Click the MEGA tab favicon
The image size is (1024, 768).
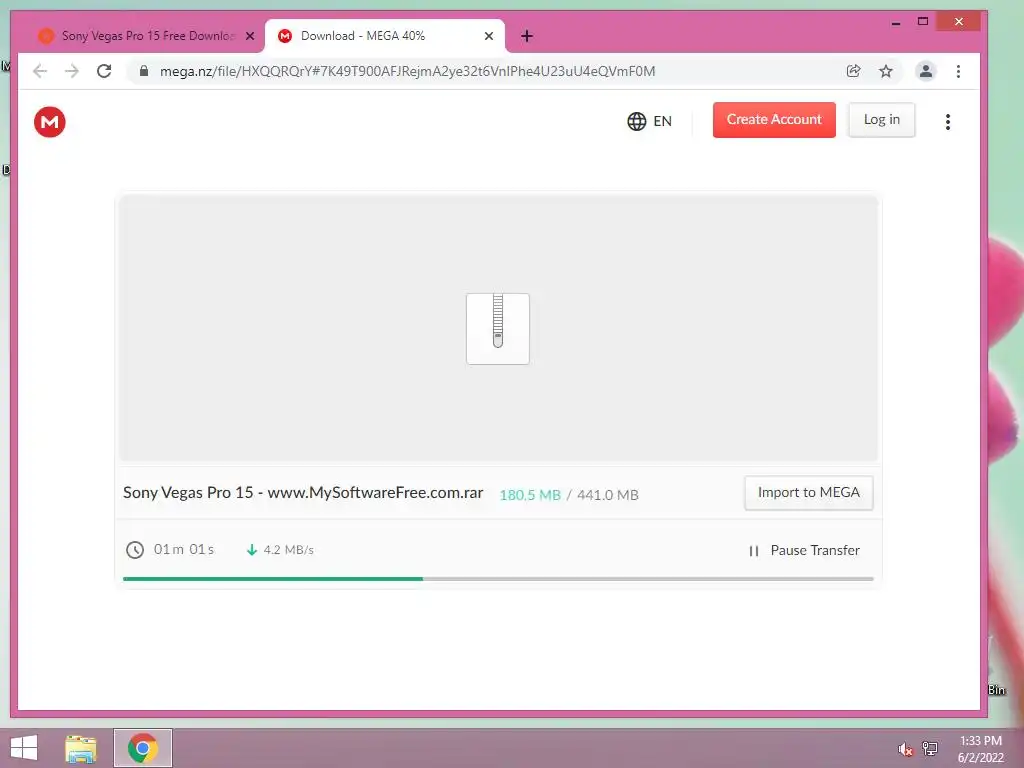(285, 36)
